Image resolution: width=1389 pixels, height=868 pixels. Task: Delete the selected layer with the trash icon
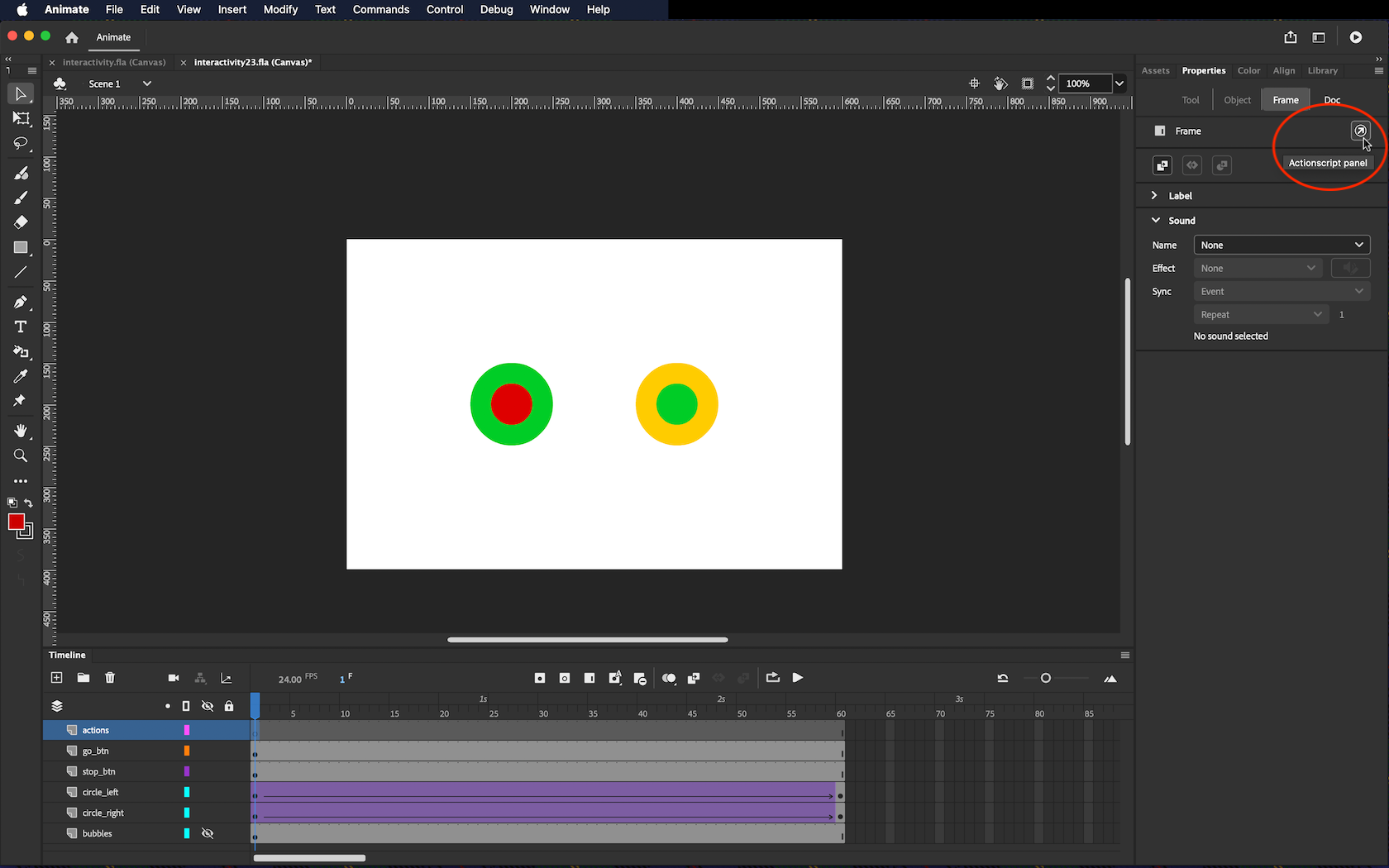click(x=110, y=678)
